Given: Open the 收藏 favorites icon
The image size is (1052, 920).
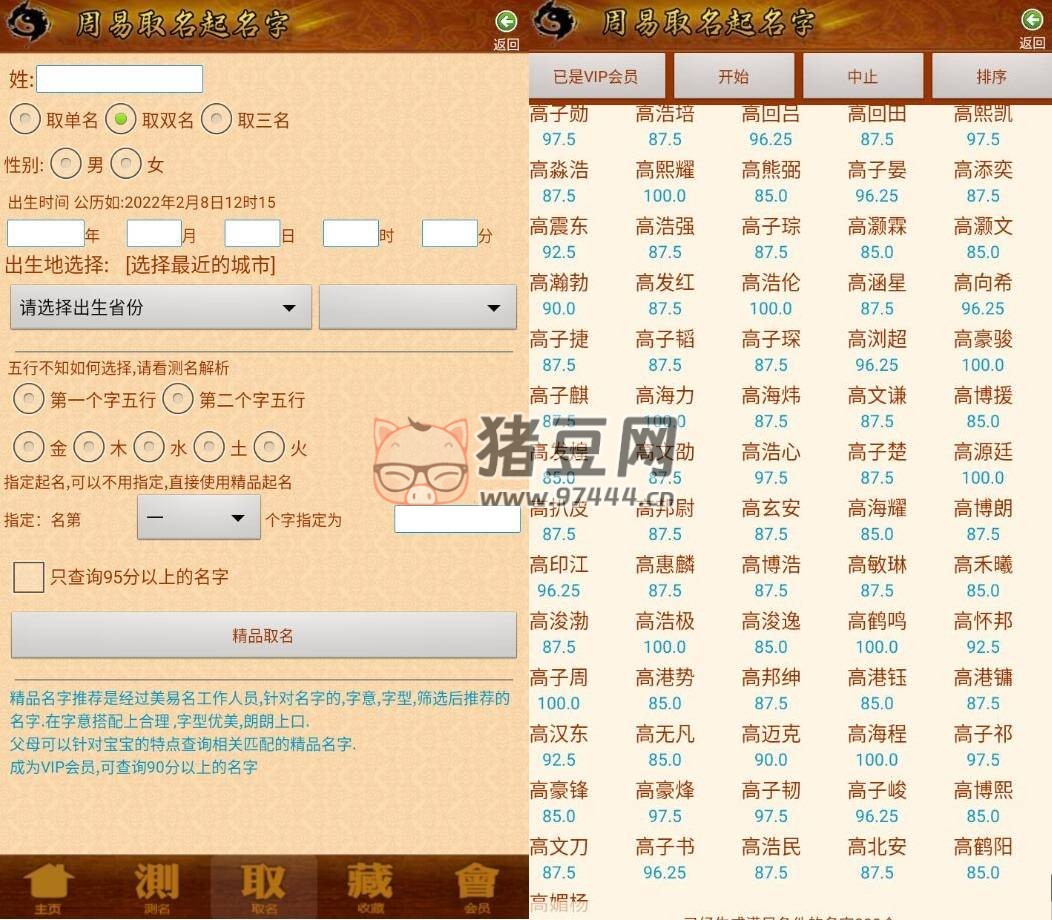Looking at the screenshot, I should tap(370, 887).
